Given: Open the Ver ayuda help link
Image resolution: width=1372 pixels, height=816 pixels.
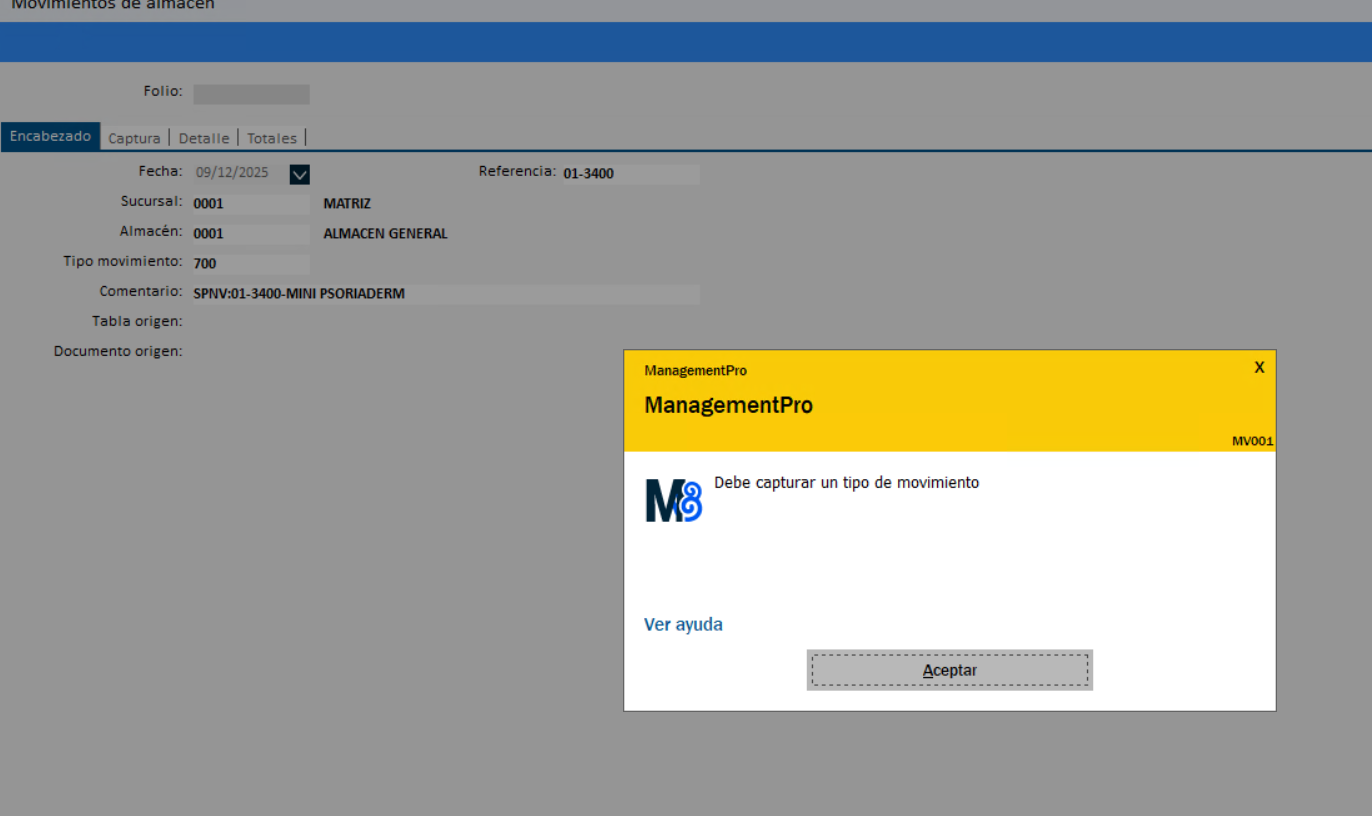Looking at the screenshot, I should tap(683, 625).
